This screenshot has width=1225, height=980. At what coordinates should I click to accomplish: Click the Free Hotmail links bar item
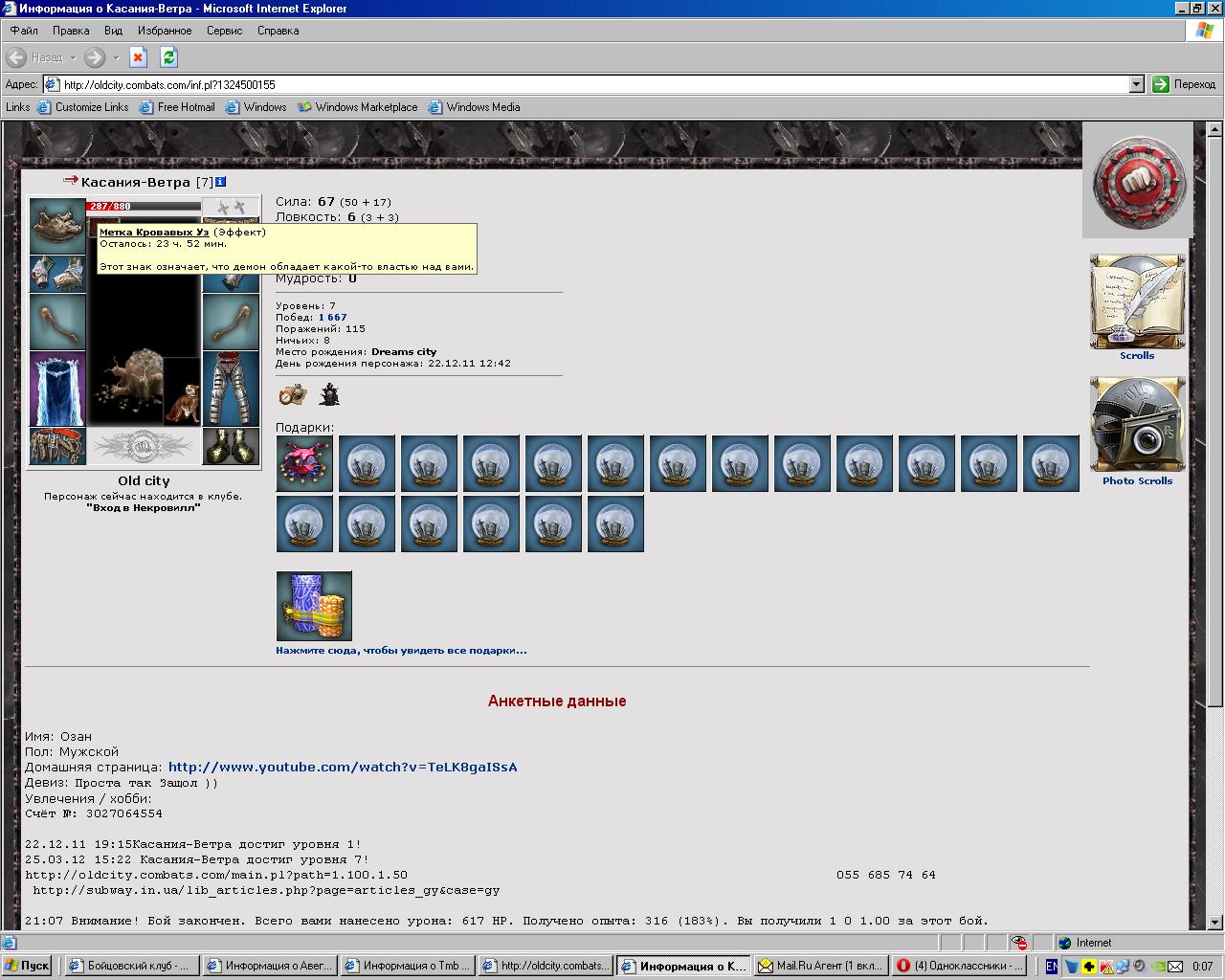click(177, 107)
